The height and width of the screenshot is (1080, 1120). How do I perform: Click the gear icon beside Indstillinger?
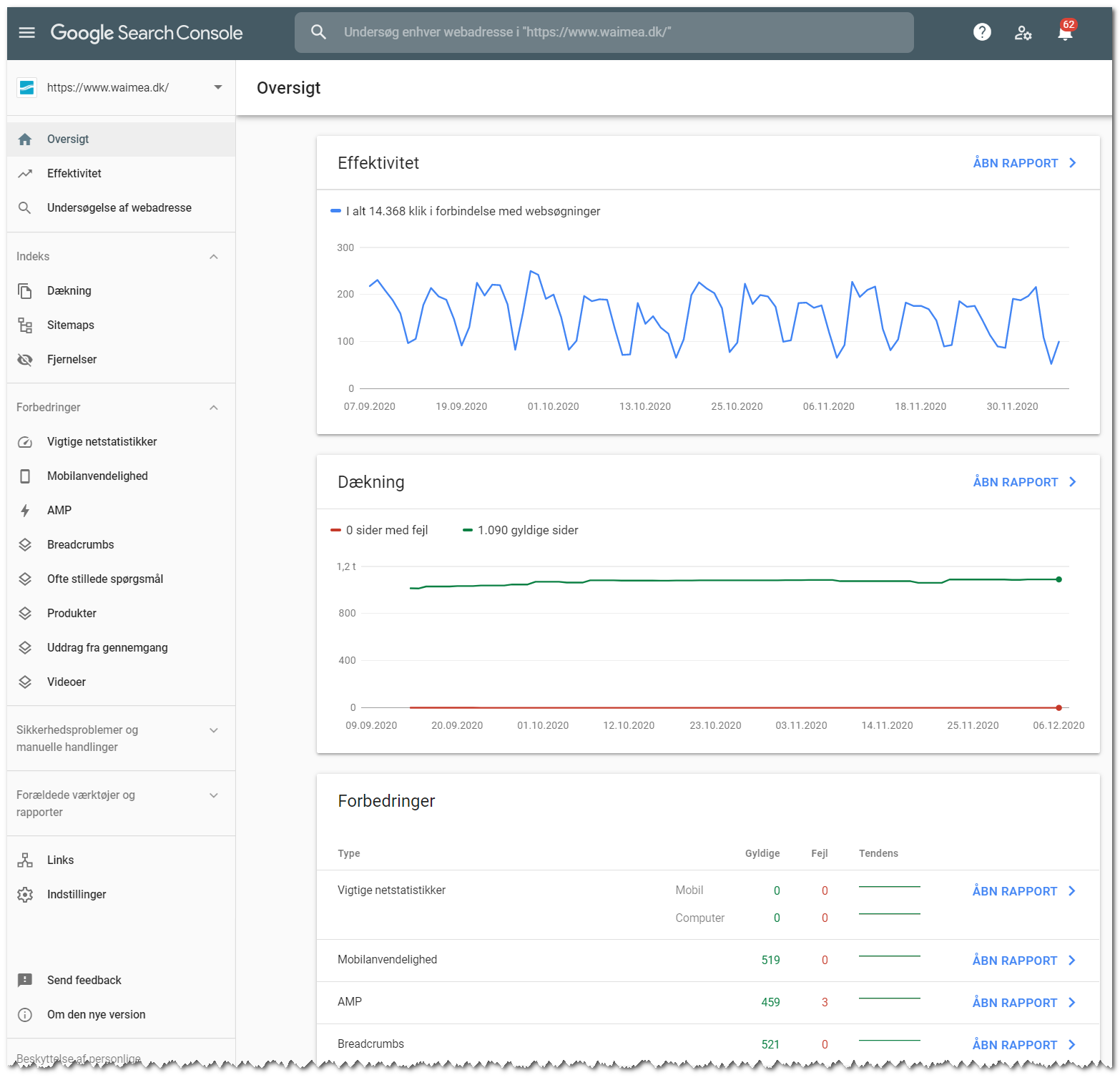point(25,895)
